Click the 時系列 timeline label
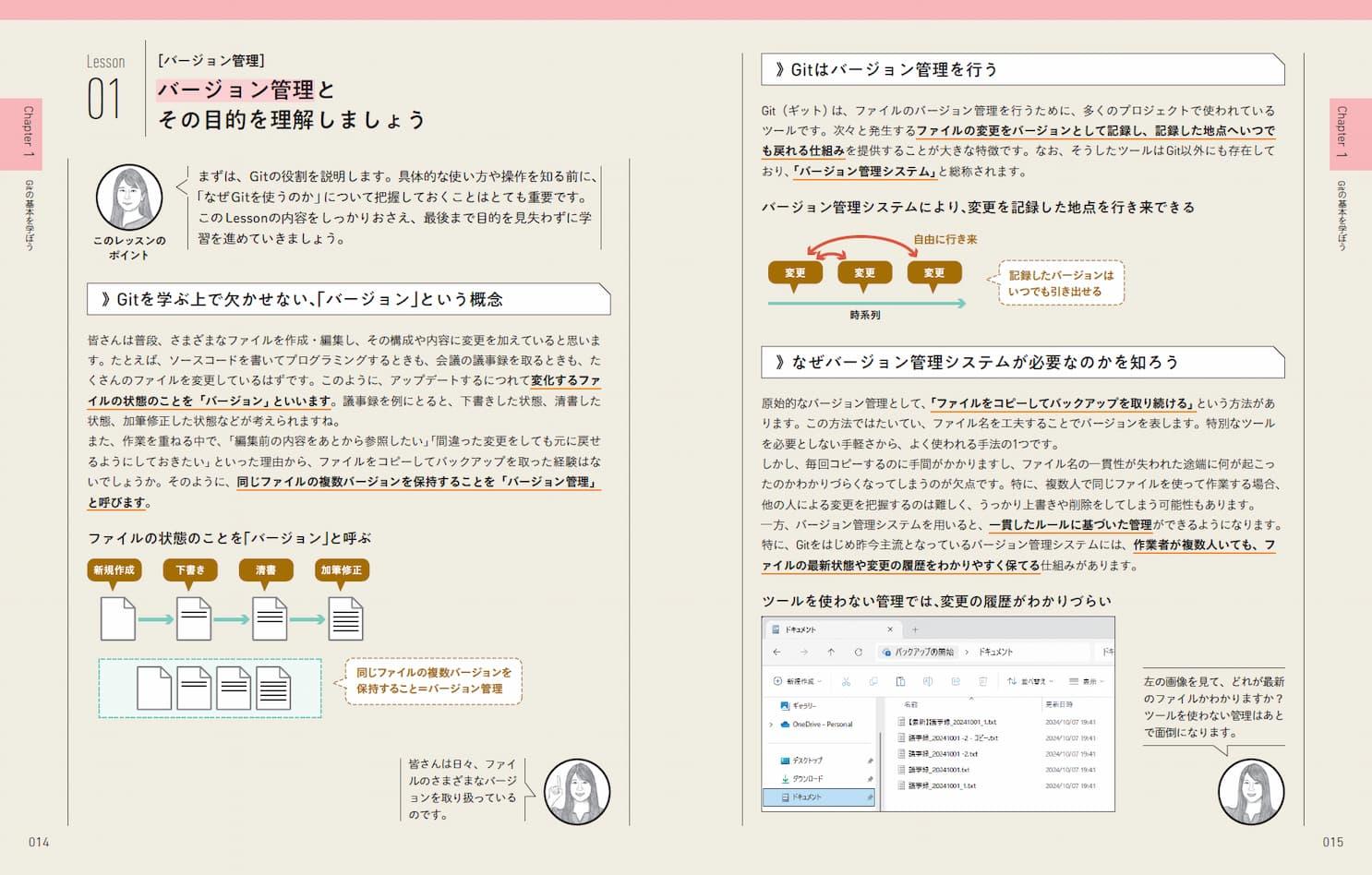The image size is (1372, 875). [x=865, y=315]
